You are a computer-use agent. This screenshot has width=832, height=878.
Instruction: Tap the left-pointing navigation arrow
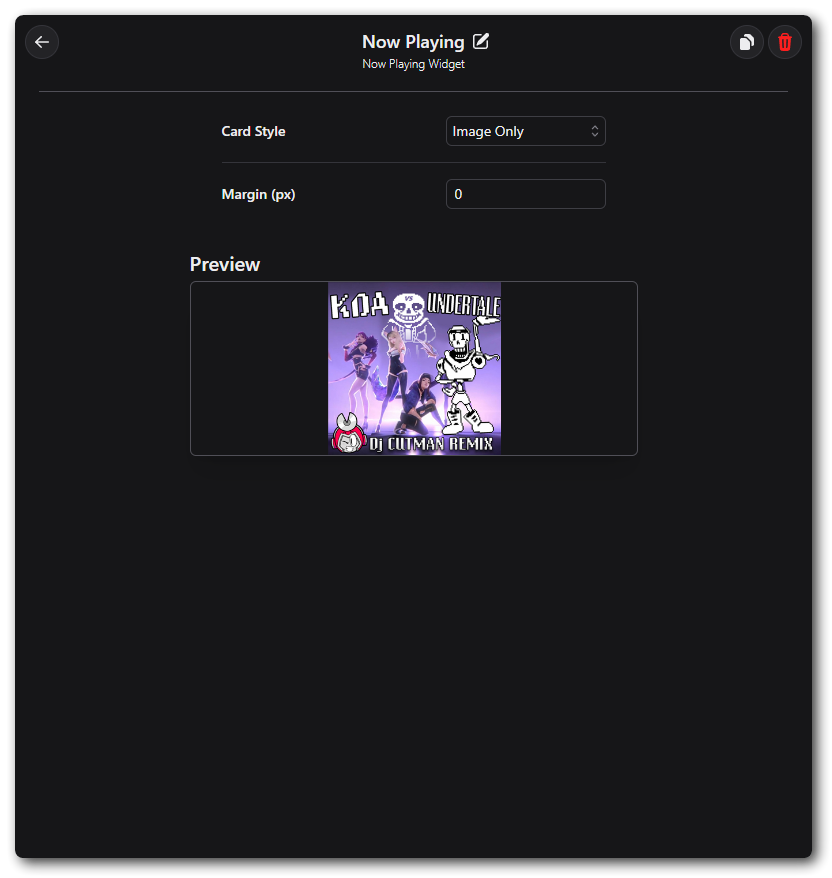tap(41, 42)
